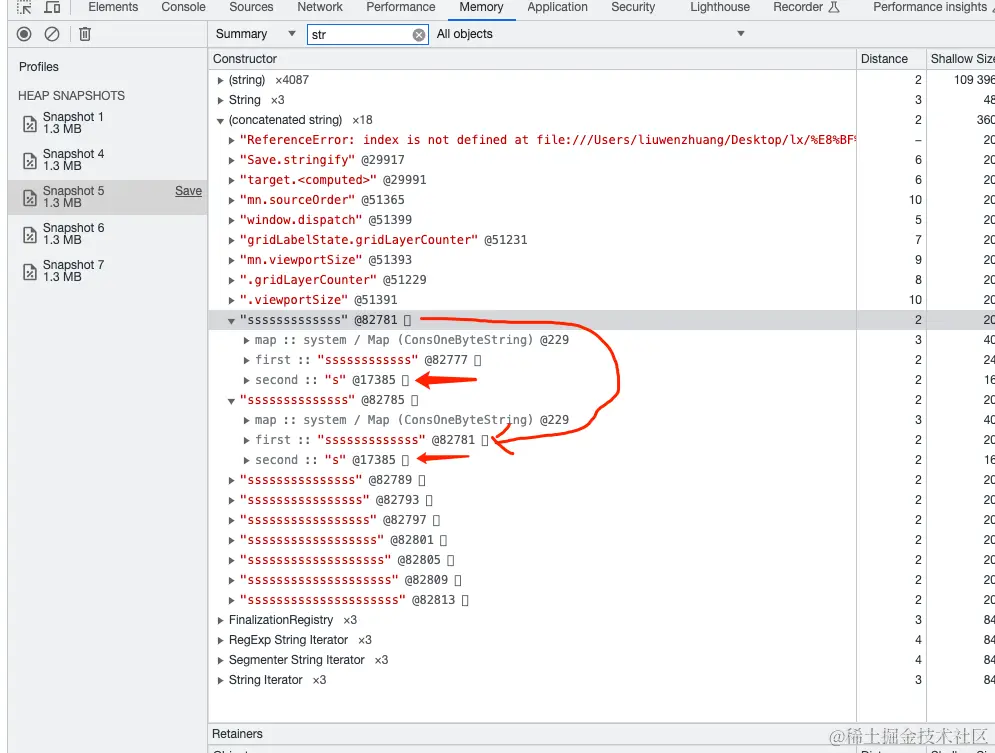Image resolution: width=995 pixels, height=753 pixels.
Task: Expand the ReferenceError string row
Action: pos(232,140)
